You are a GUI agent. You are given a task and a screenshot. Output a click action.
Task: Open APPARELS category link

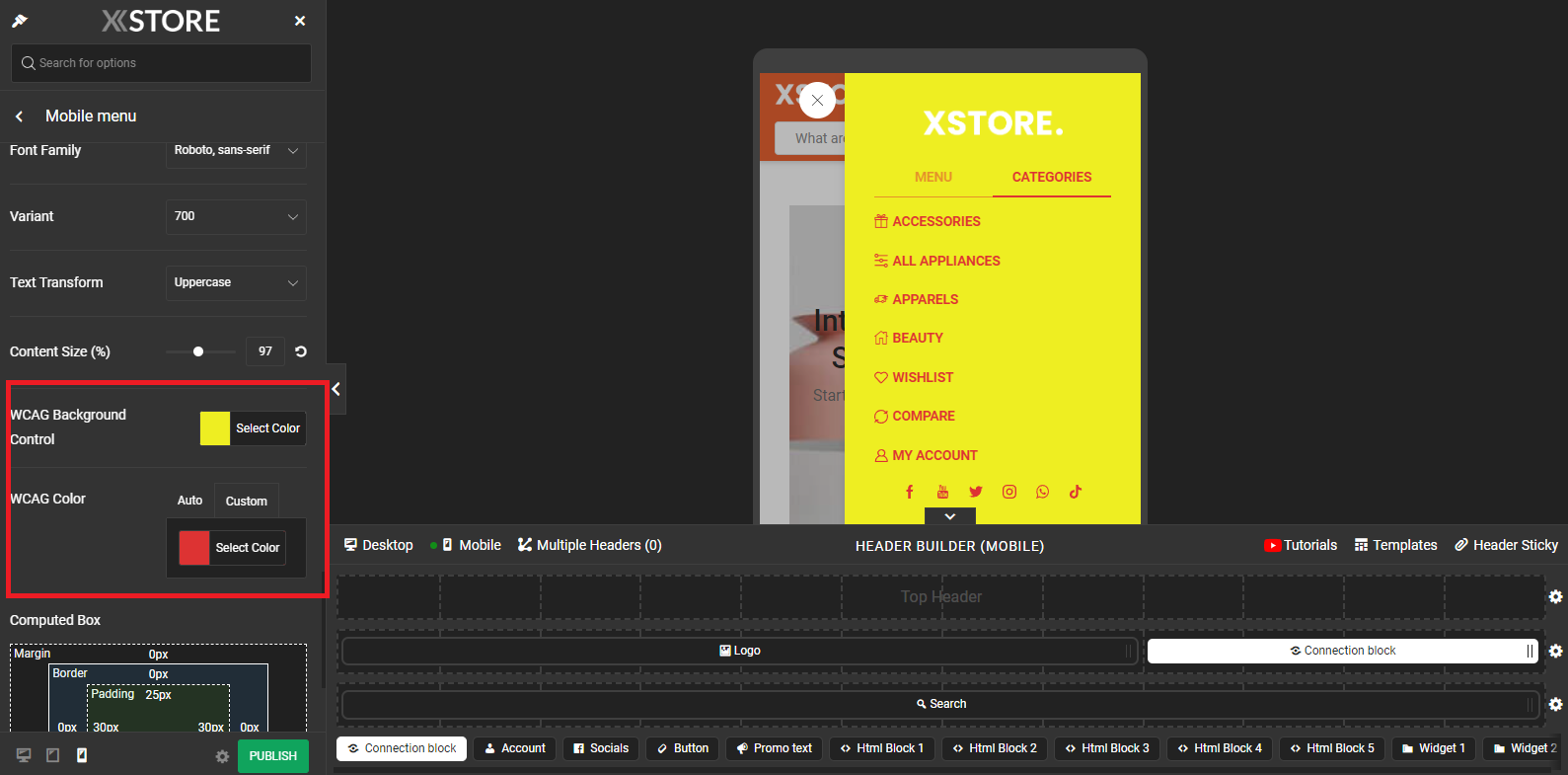917,299
